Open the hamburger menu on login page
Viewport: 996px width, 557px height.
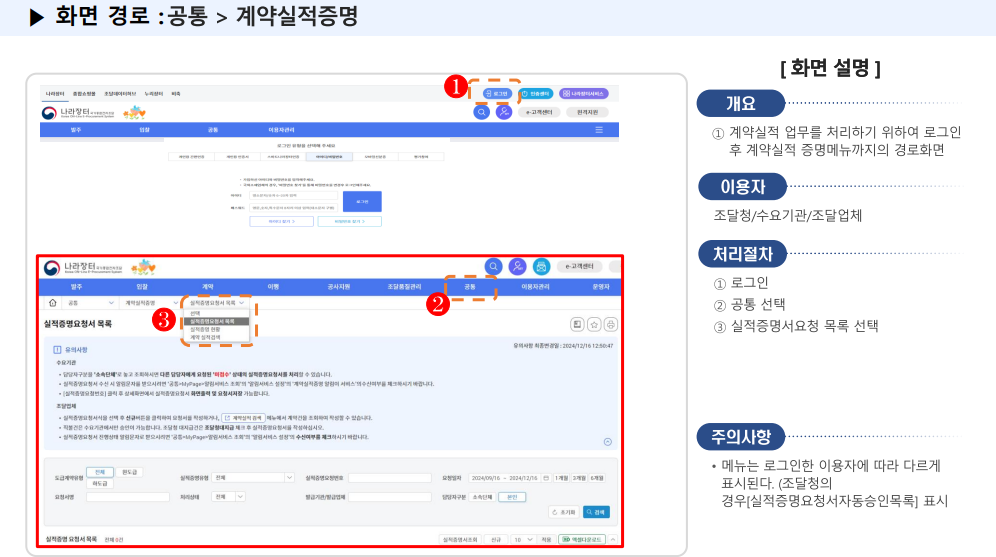click(598, 130)
